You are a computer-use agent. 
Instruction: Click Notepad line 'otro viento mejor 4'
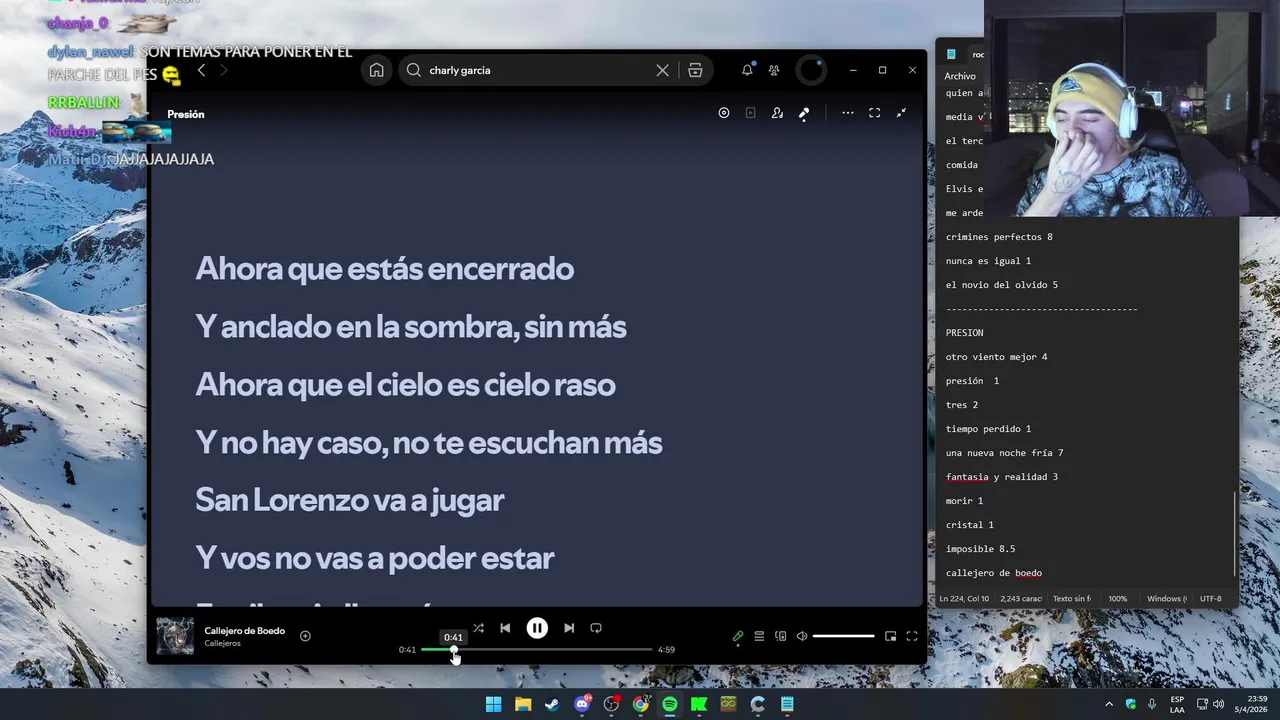(x=996, y=357)
